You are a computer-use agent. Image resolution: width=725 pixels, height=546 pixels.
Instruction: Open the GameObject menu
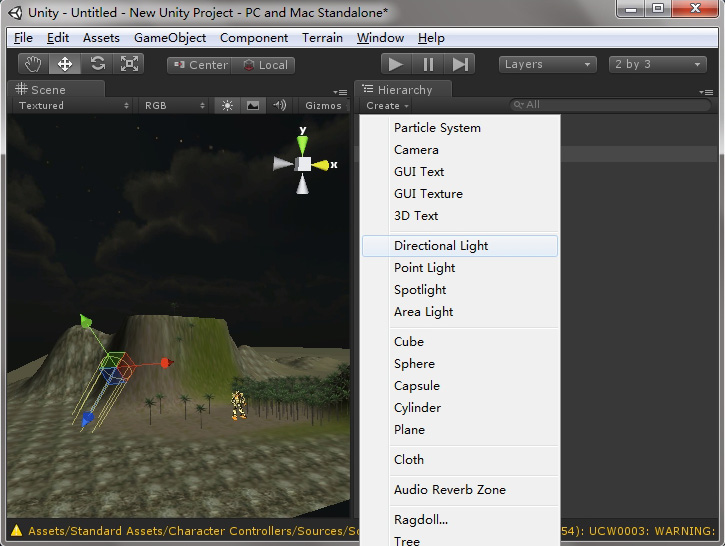(x=170, y=37)
